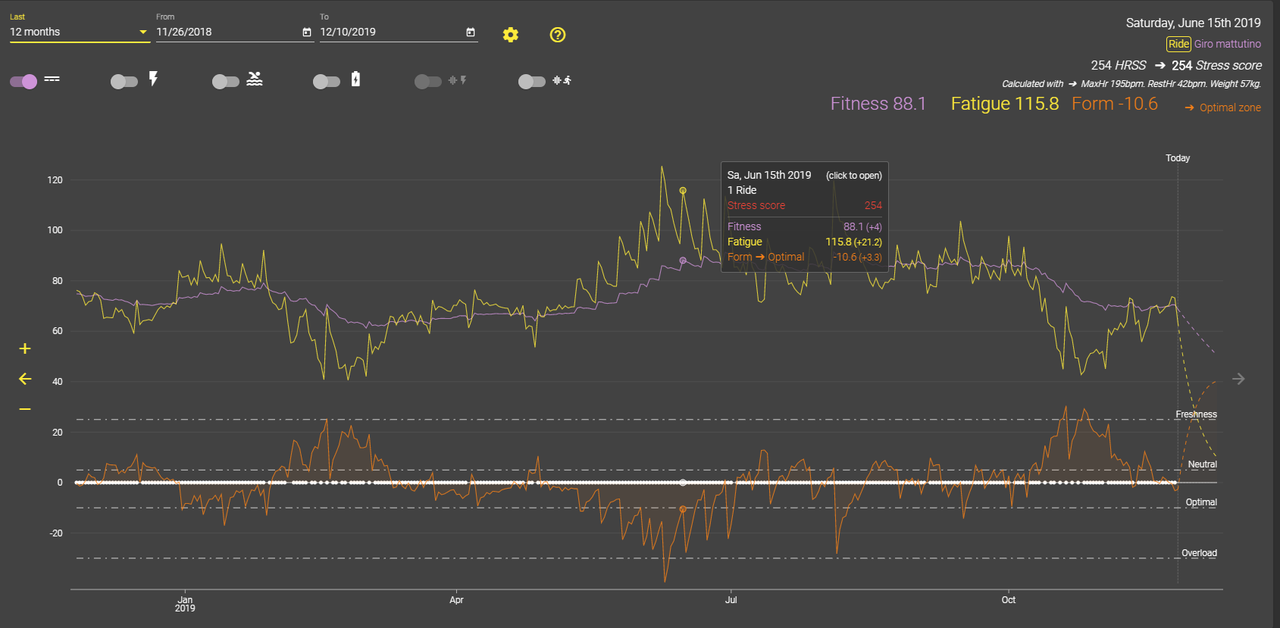1280x628 pixels.
Task: Click the tooltip Fitness 88.1 (+4) row
Action: [x=805, y=227]
